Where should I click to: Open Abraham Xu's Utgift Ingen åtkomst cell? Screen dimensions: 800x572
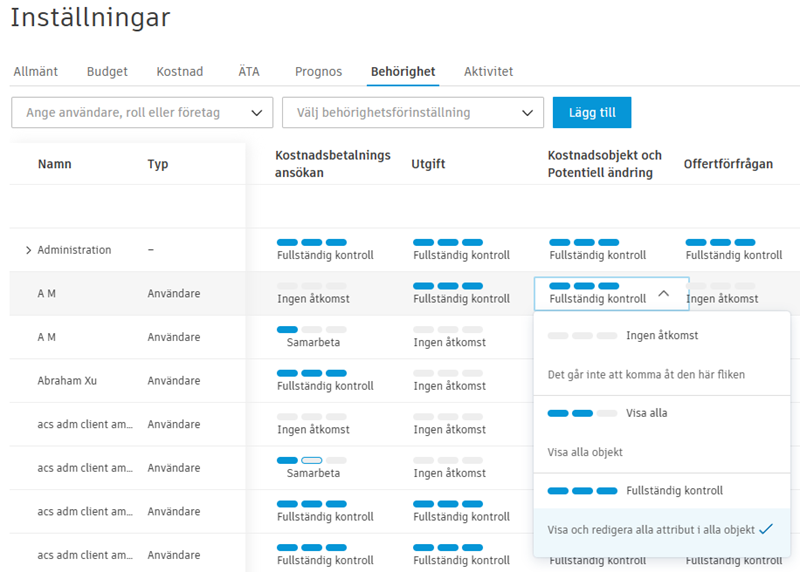pyautogui.click(x=449, y=380)
